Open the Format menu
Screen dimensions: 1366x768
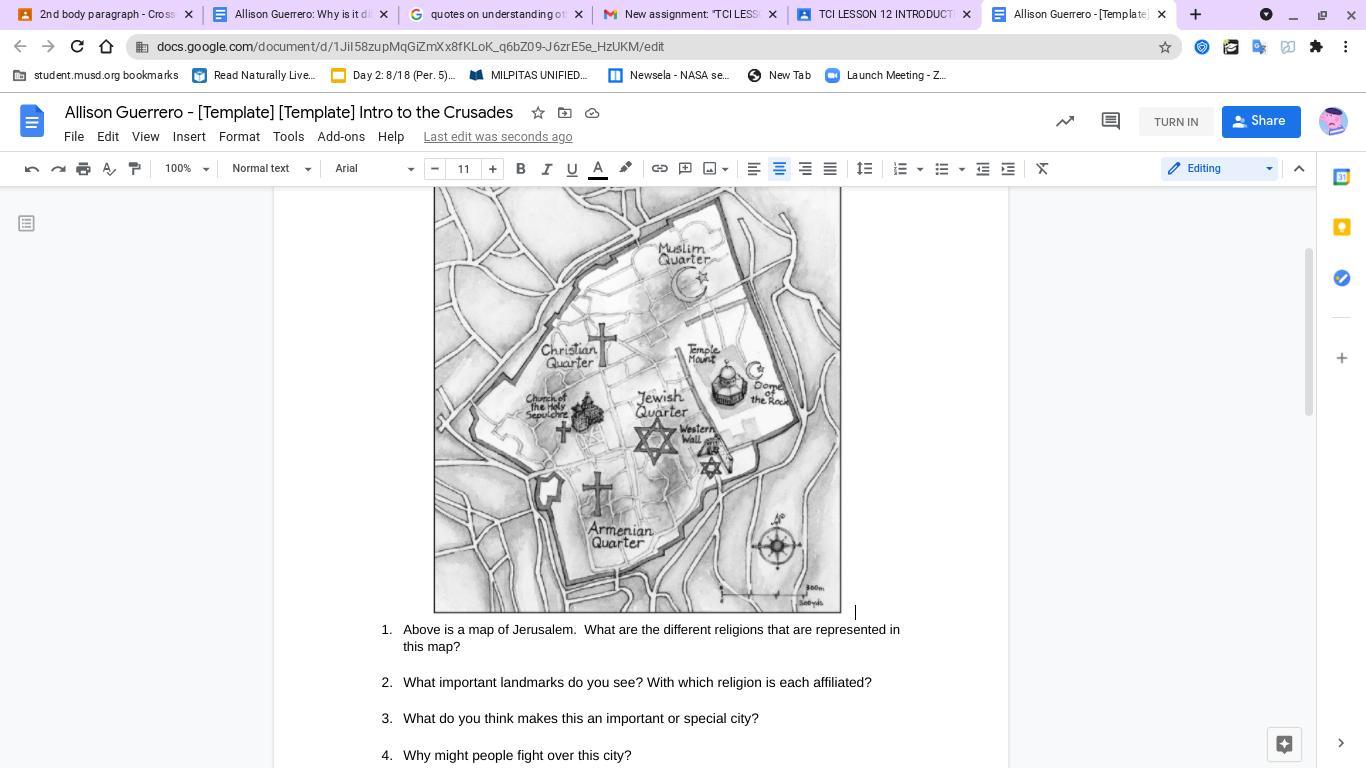pos(239,137)
